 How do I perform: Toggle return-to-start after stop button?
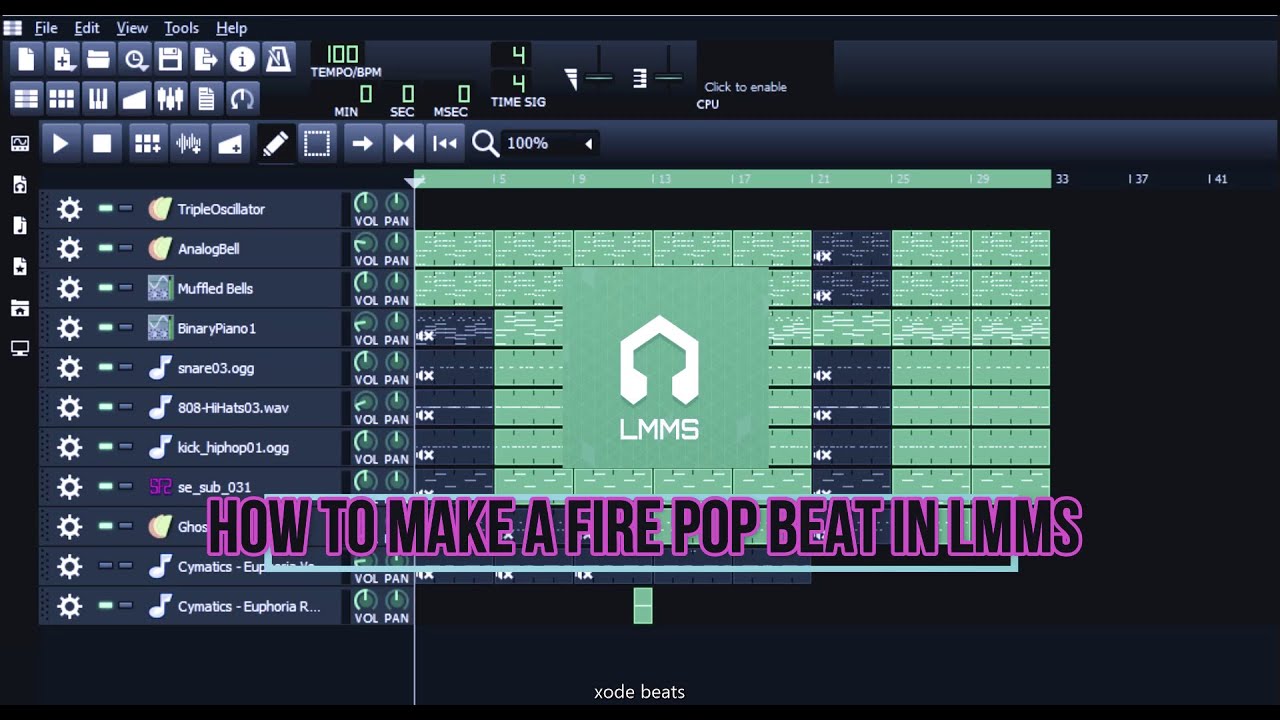point(445,144)
